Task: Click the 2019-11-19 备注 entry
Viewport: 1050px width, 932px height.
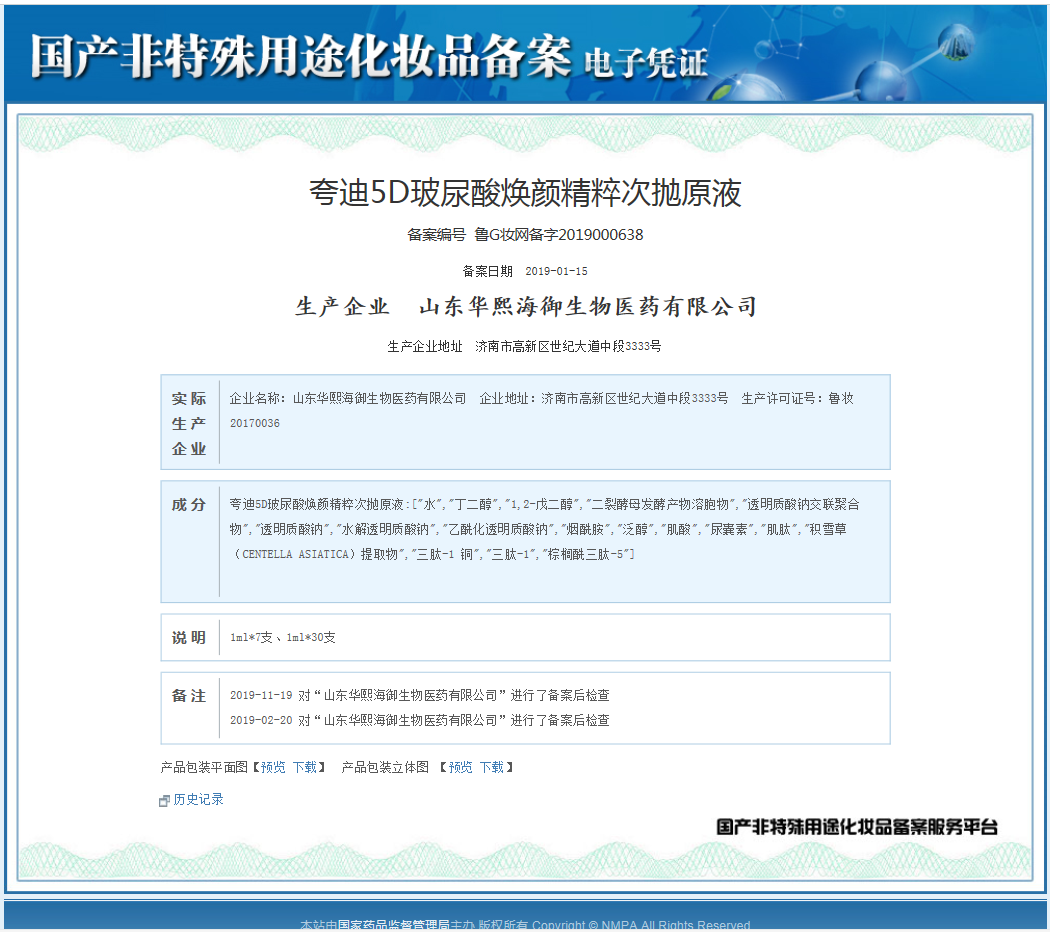Action: click(419, 695)
